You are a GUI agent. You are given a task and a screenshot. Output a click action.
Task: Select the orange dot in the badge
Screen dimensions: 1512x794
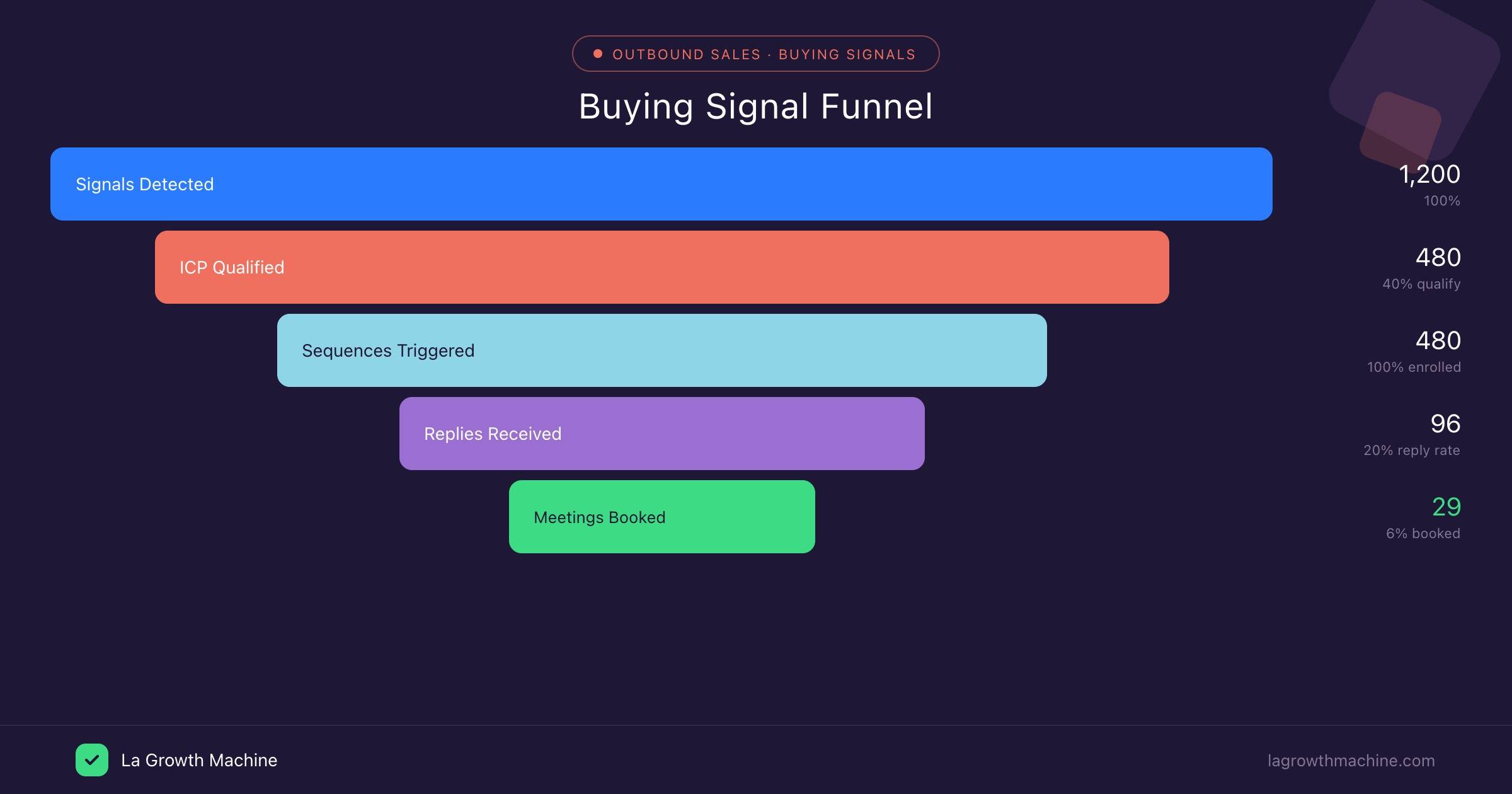point(597,54)
